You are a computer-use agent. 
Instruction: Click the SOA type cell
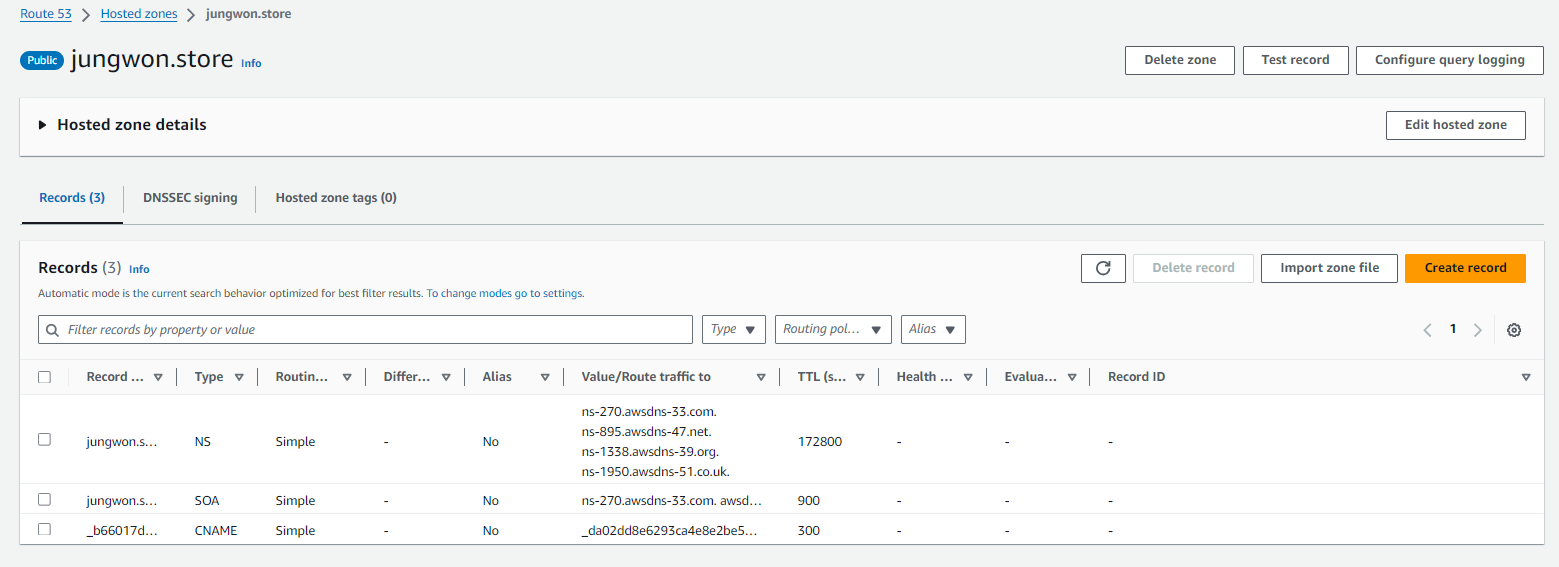coord(207,500)
